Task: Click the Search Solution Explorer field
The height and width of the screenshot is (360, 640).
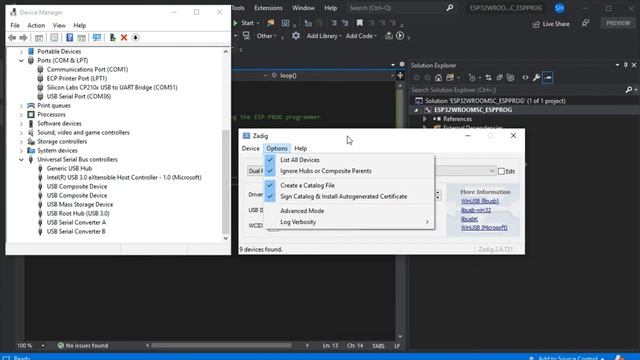Action: [518, 90]
